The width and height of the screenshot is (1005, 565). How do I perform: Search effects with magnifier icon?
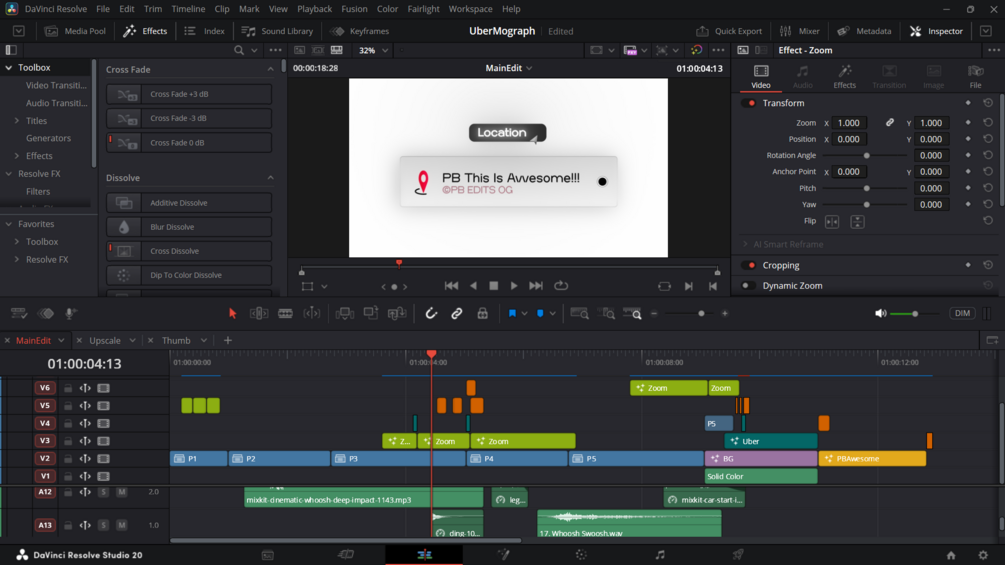click(239, 50)
